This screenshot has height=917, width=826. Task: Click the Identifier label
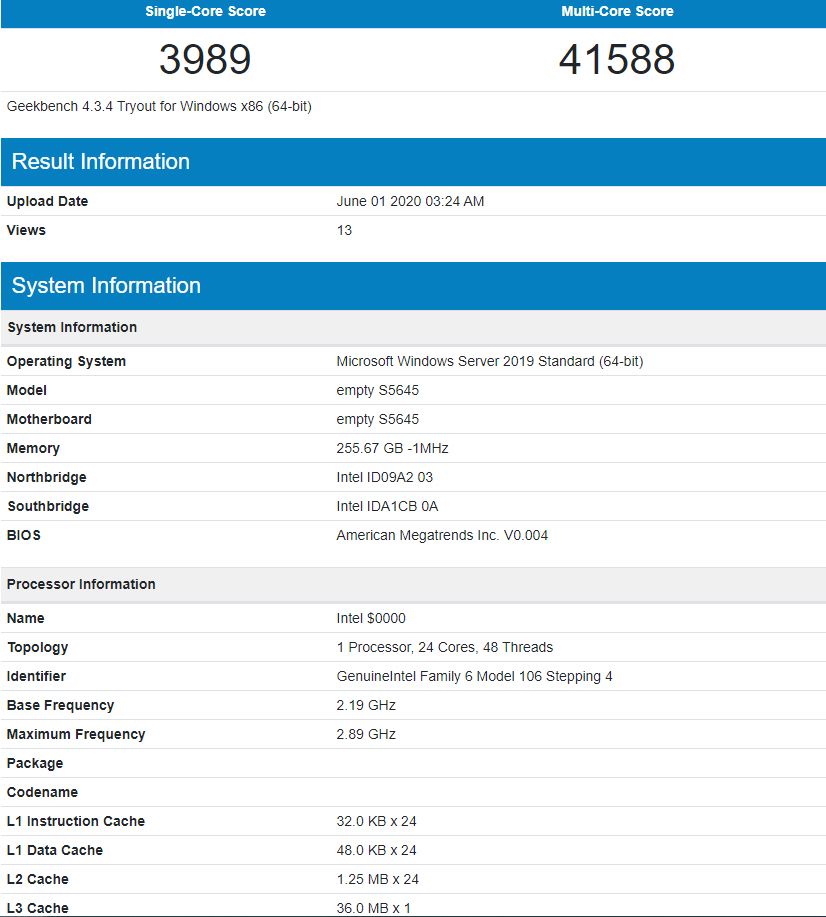36,677
